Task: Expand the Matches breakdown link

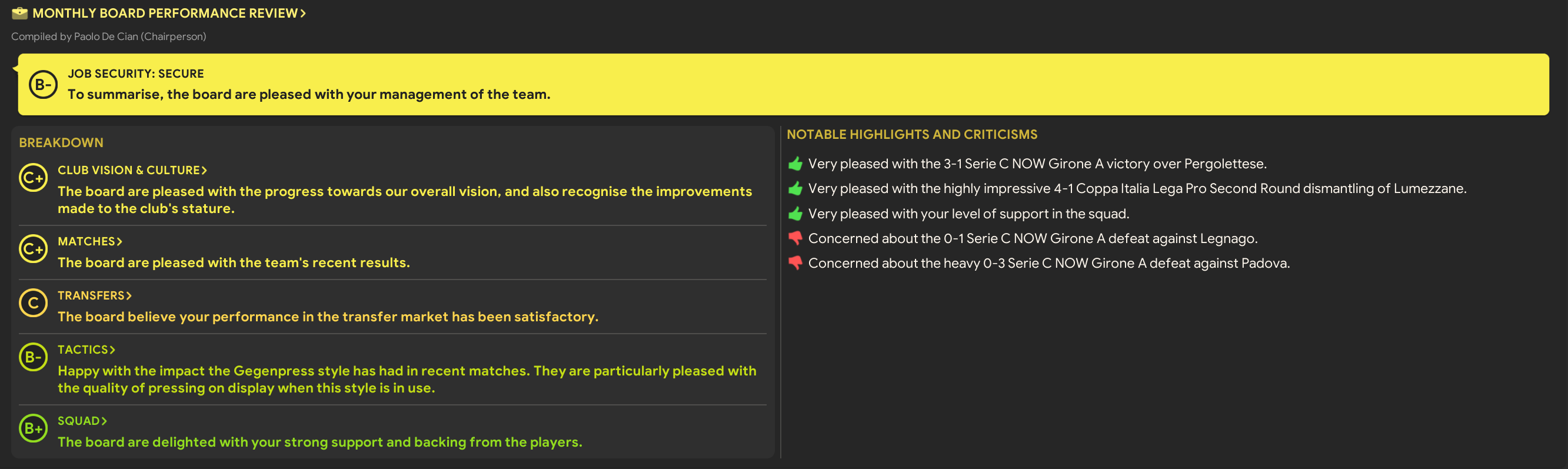Action: (x=89, y=241)
